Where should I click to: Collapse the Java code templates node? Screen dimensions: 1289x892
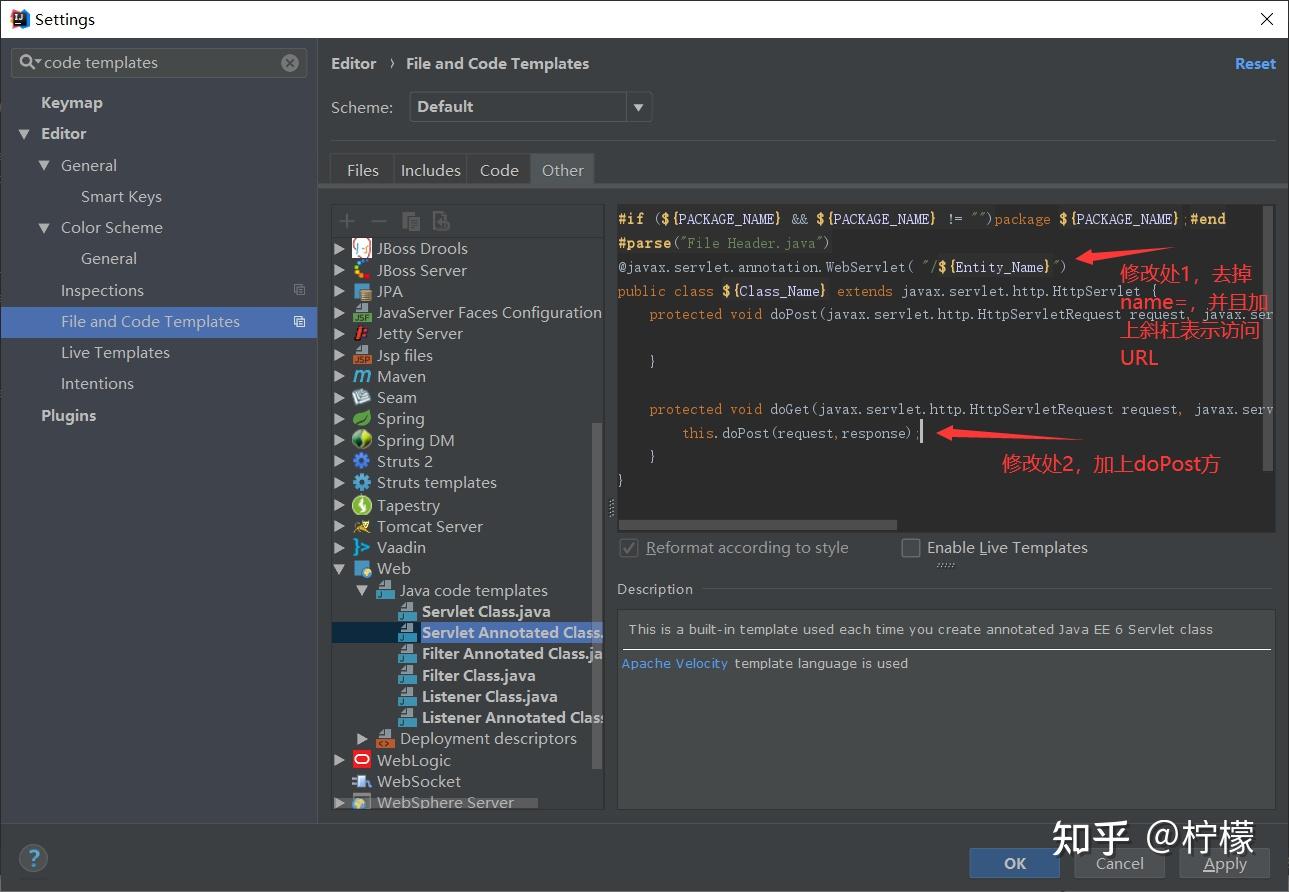pyautogui.click(x=363, y=591)
